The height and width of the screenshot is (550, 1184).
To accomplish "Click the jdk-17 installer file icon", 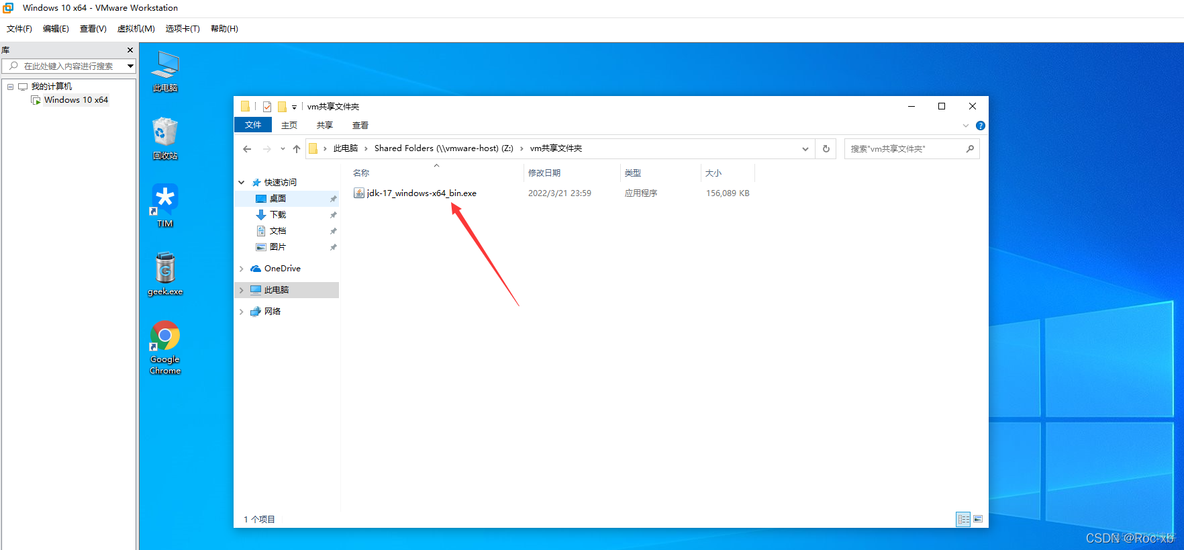I will tap(359, 193).
